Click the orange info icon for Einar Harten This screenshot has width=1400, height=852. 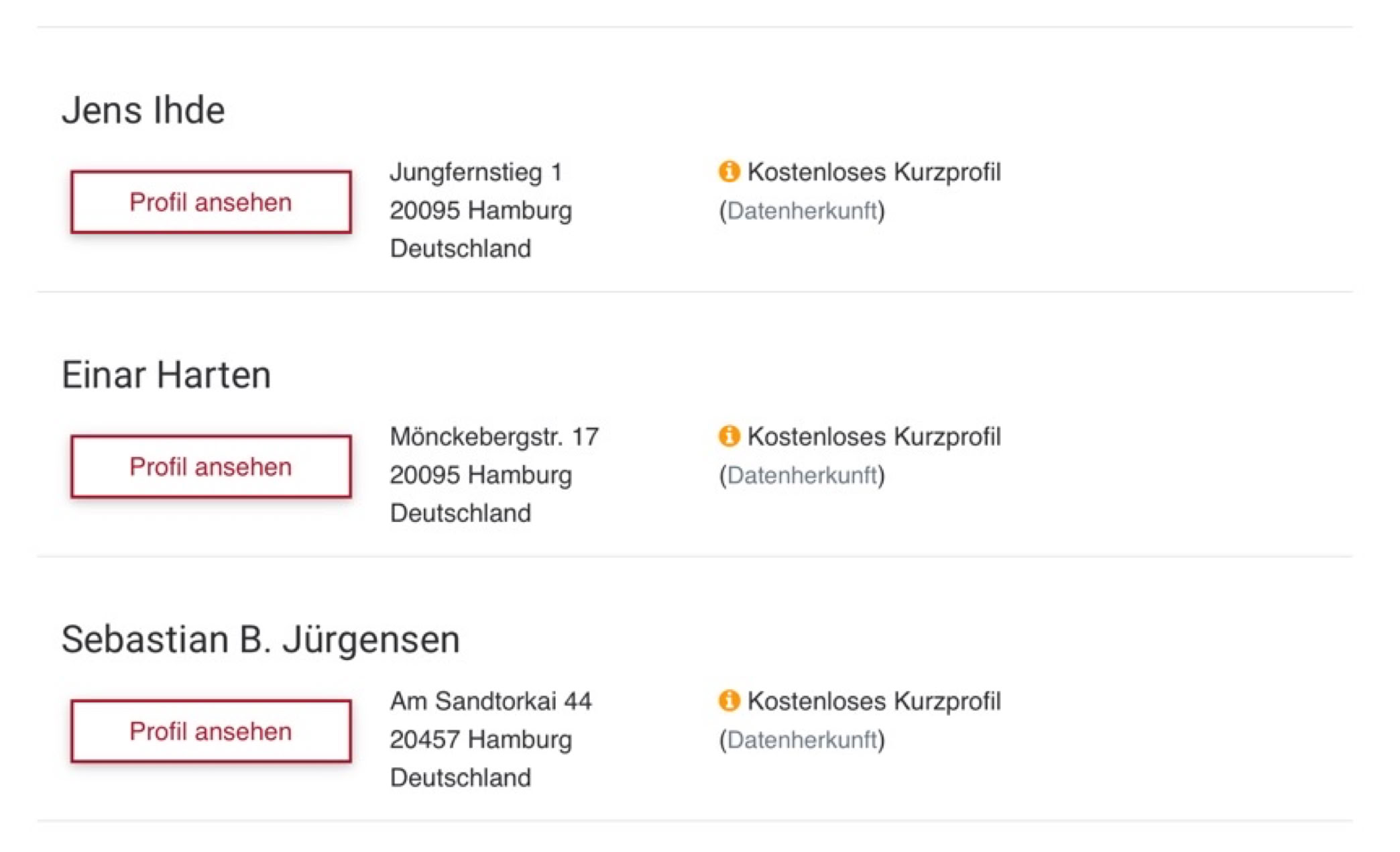point(729,436)
